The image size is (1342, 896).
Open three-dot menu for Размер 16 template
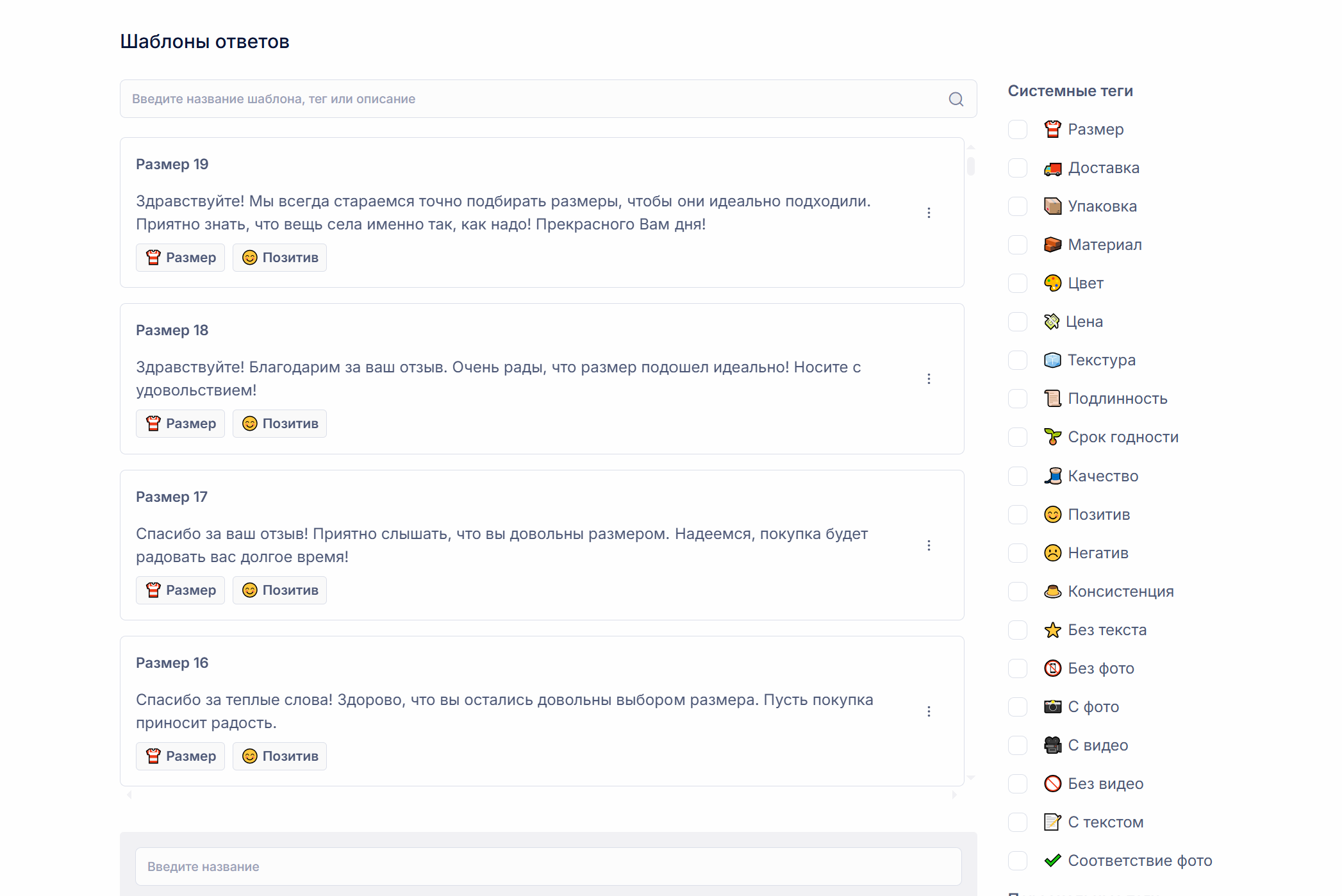(929, 711)
